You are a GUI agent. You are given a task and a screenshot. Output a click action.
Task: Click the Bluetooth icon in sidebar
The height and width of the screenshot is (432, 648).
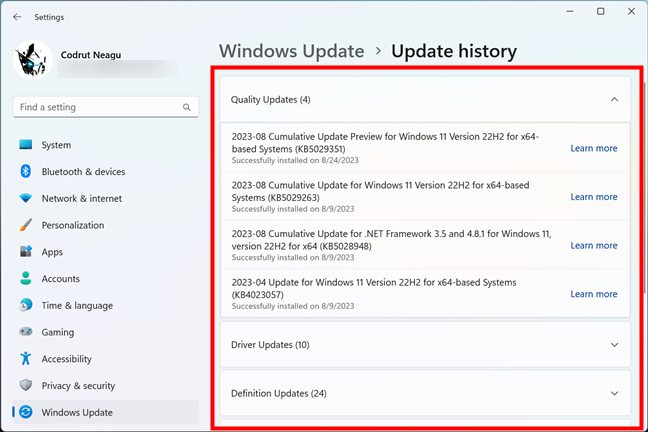pyautogui.click(x=26, y=171)
